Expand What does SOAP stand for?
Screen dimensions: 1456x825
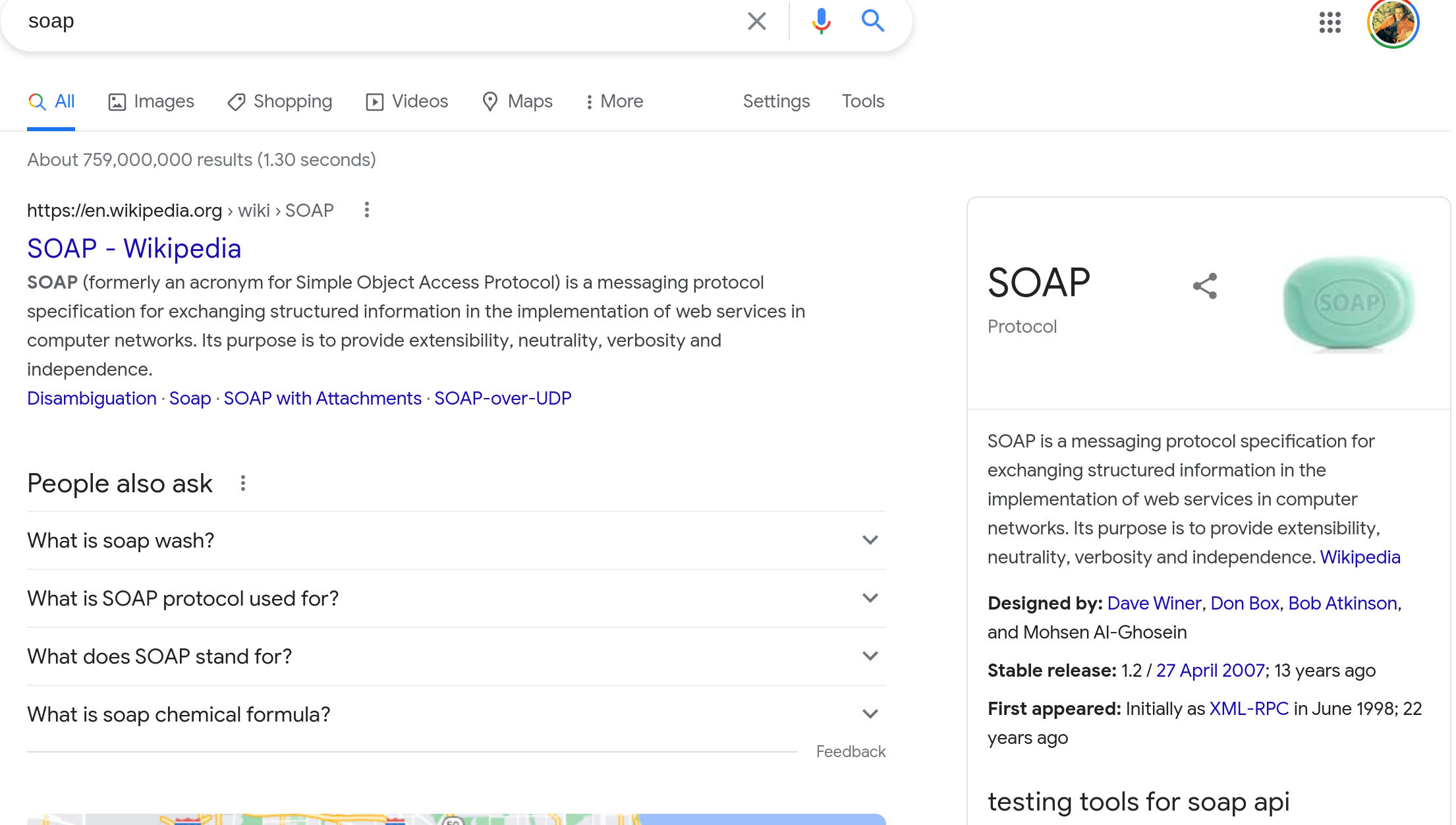pyautogui.click(x=457, y=656)
